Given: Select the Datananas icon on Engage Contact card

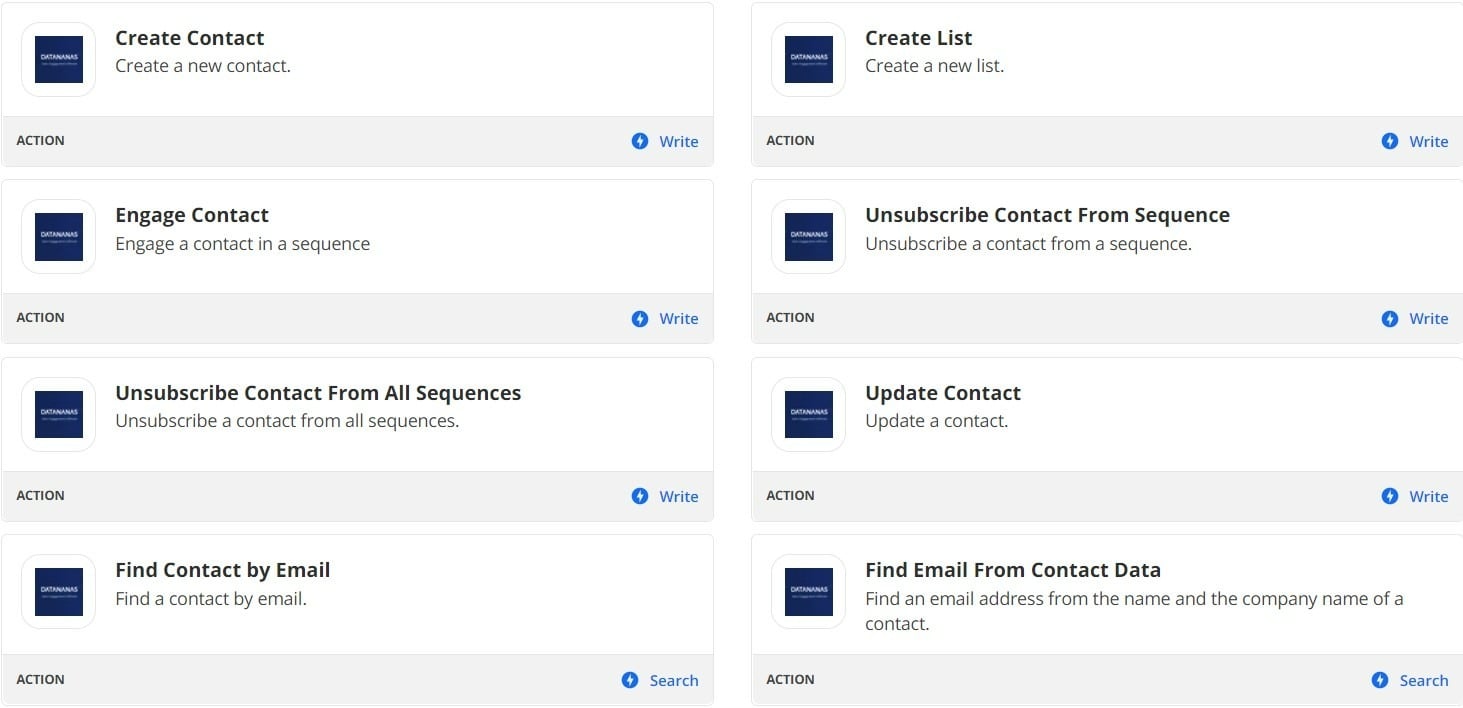Looking at the screenshot, I should point(58,236).
